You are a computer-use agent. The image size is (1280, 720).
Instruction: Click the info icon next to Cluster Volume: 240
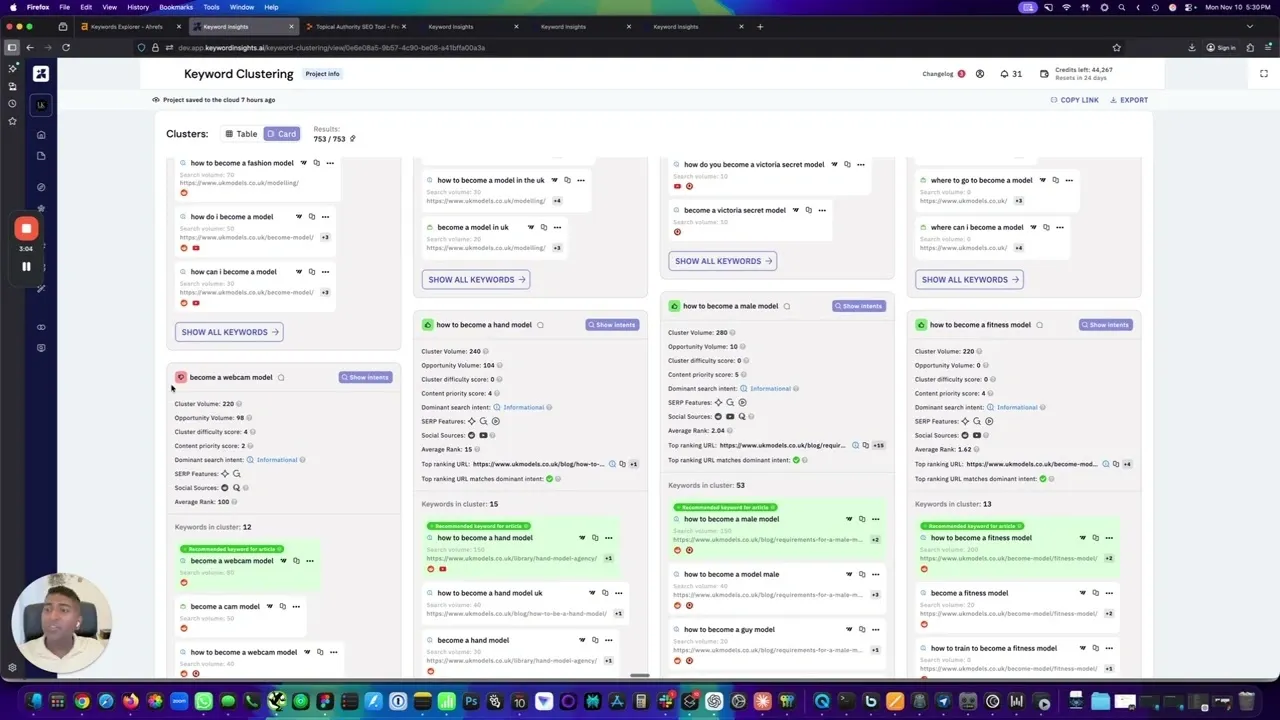pos(487,352)
